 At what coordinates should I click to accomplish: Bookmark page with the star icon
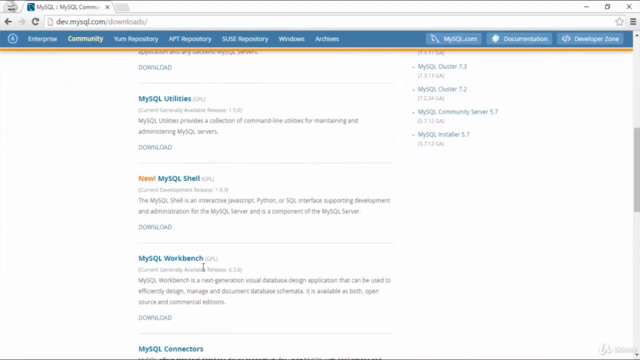[619, 22]
